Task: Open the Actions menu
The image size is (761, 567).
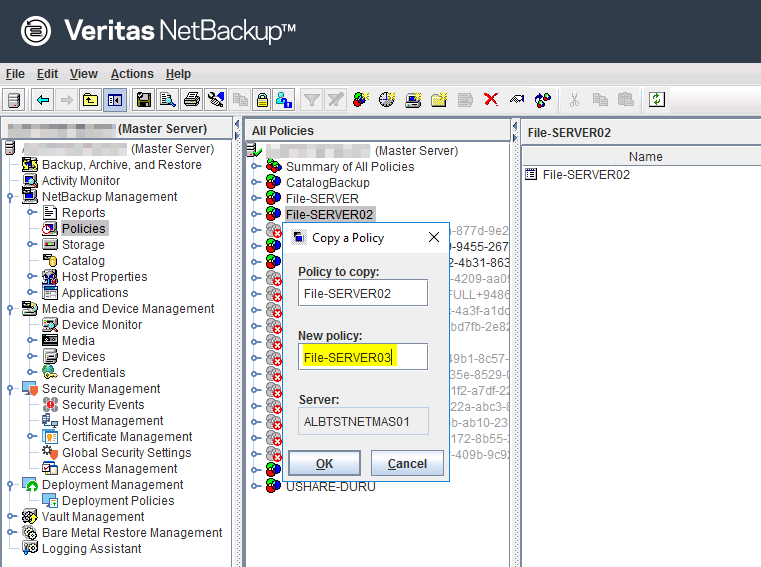Action: [132, 74]
